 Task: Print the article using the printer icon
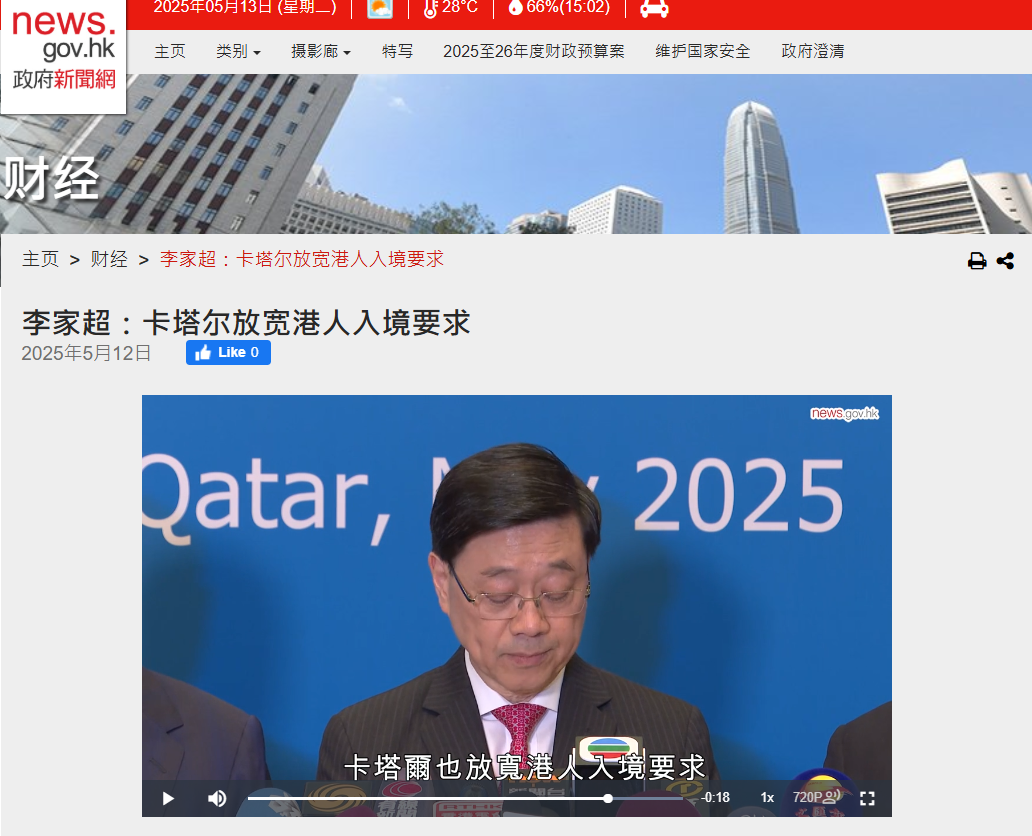click(977, 261)
